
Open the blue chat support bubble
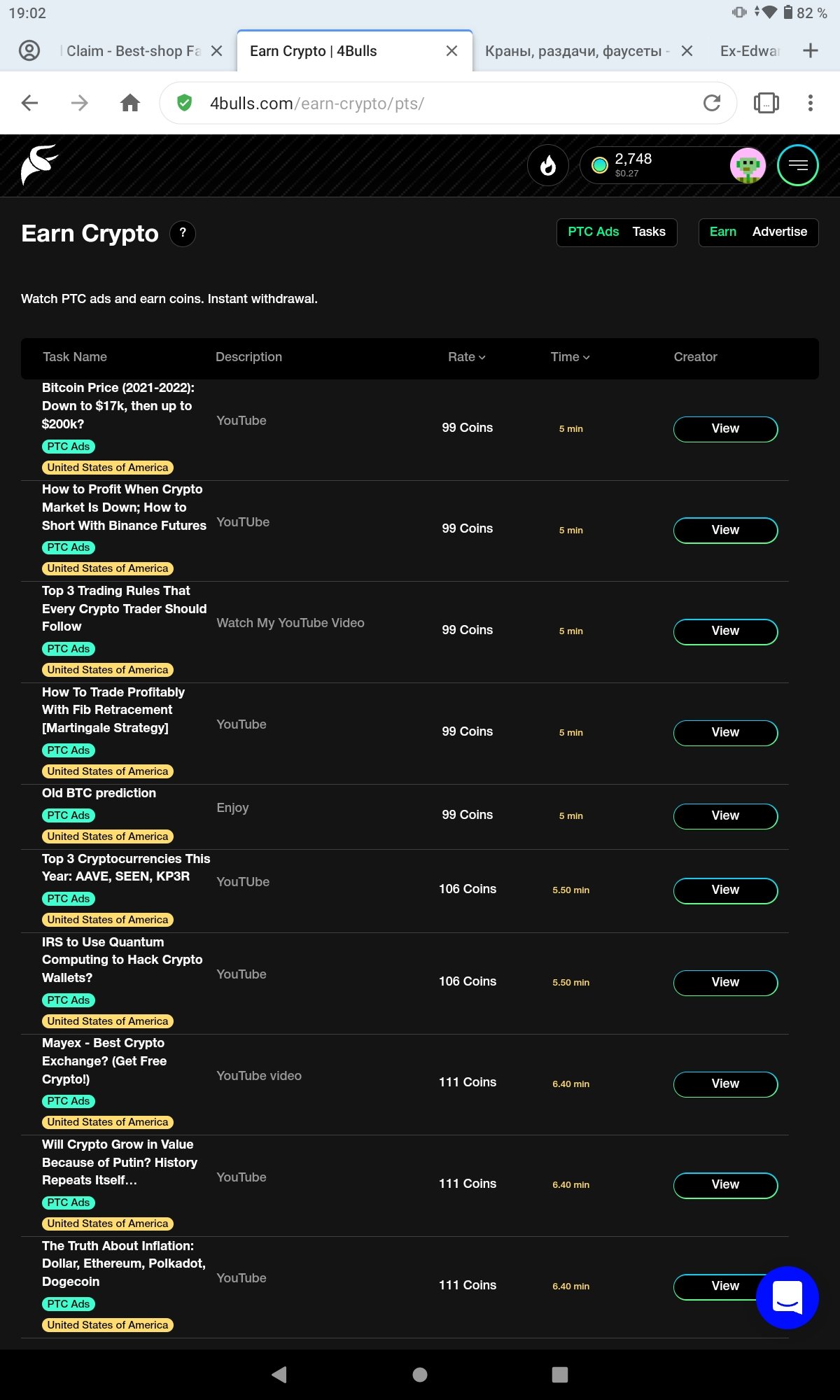(x=787, y=1298)
